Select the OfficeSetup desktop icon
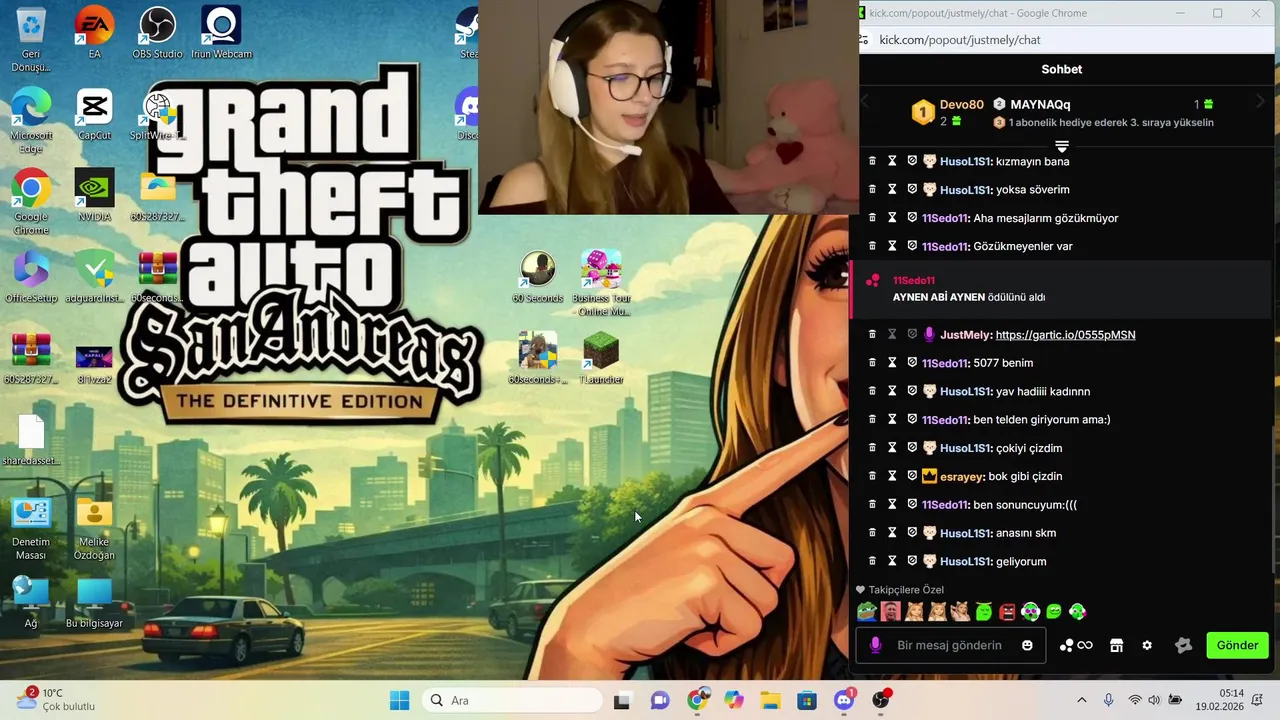Viewport: 1280px width, 720px height. pyautogui.click(x=31, y=277)
